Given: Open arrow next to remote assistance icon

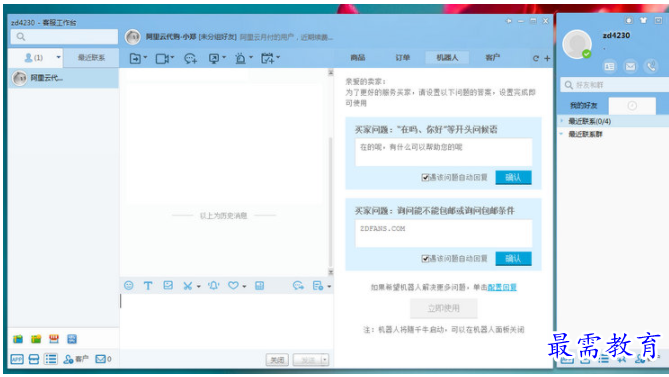Looking at the screenshot, I should 224,57.
